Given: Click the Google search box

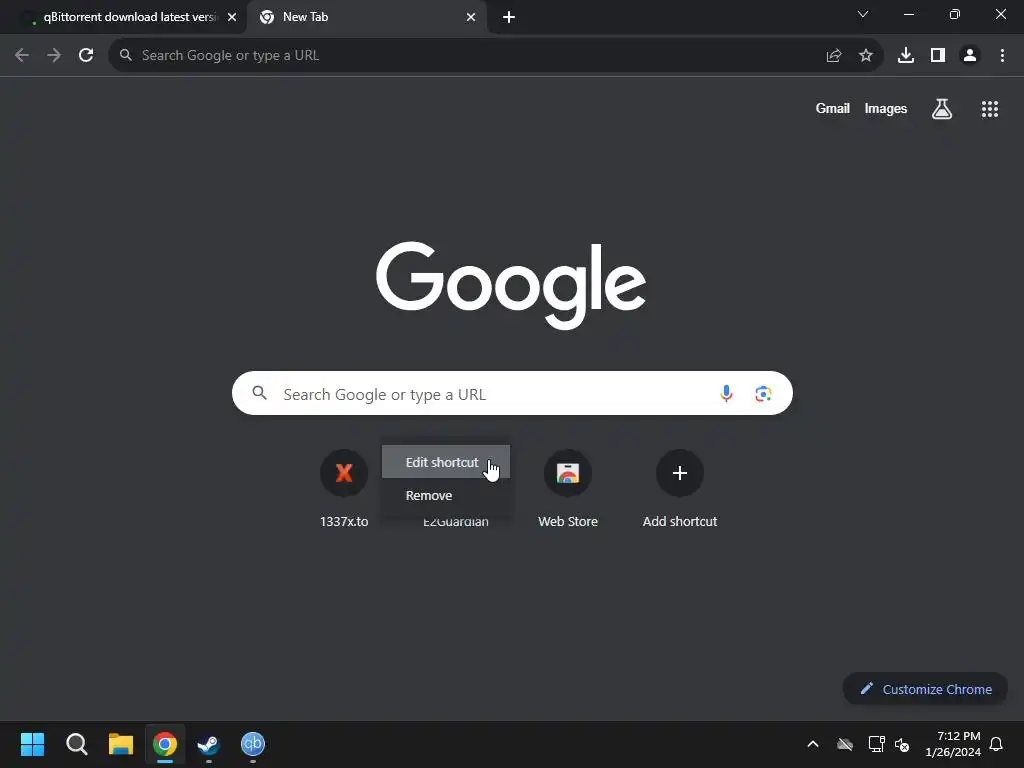Looking at the screenshot, I should point(512,393).
